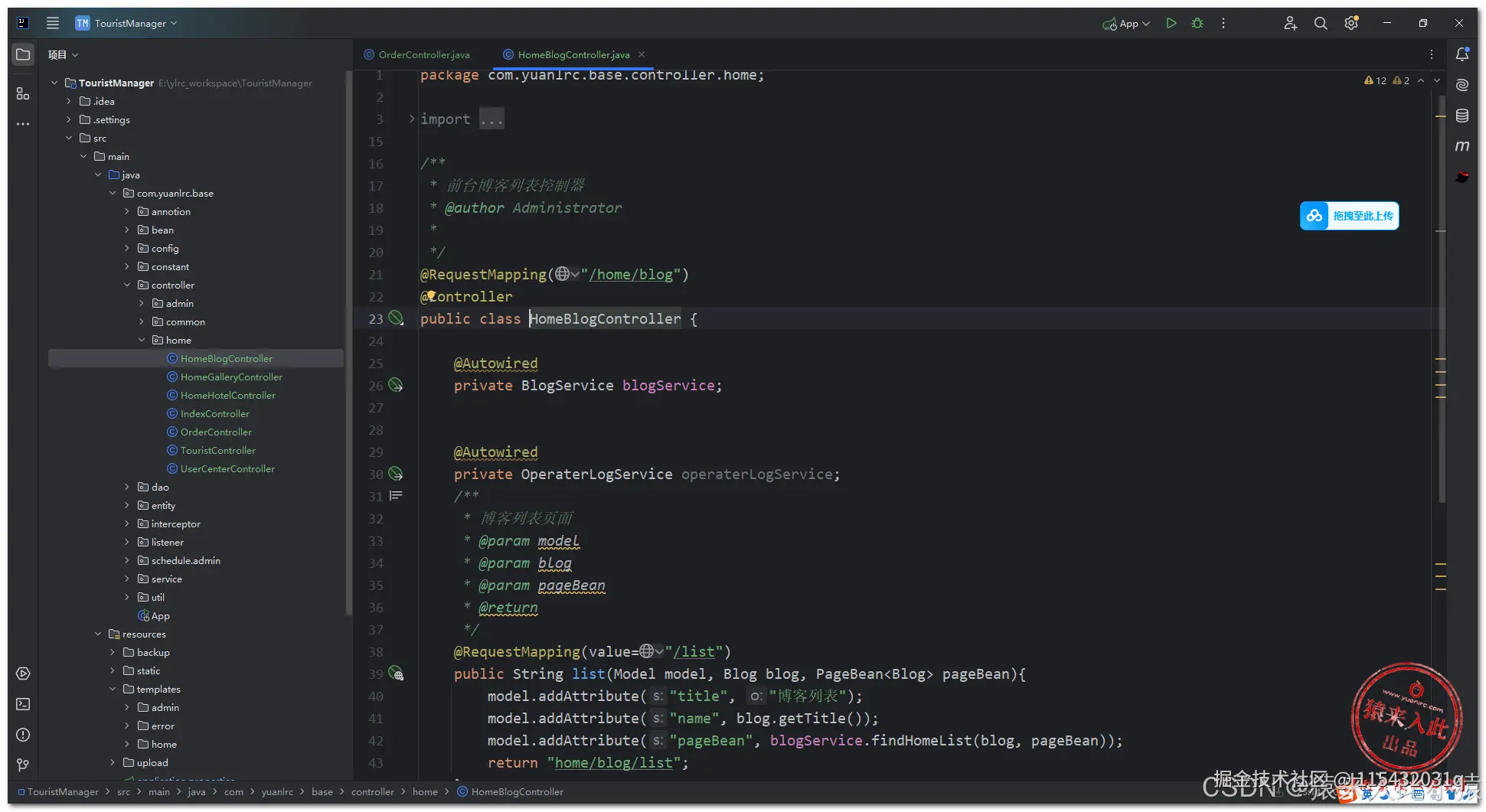Open the Problems tool window
This screenshot has width=1486, height=812.
point(23,735)
